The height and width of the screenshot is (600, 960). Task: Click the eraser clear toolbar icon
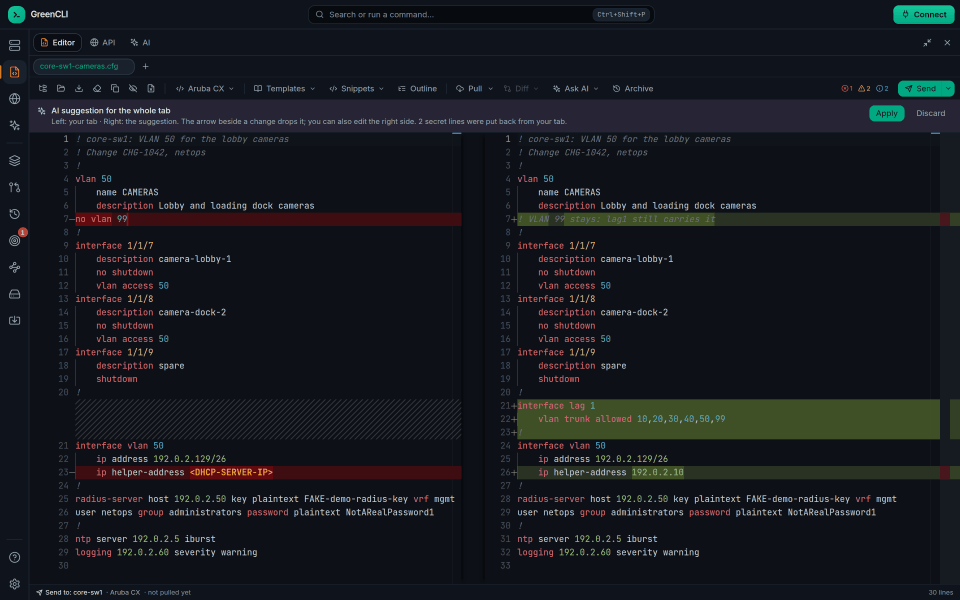pyautogui.click(x=97, y=89)
